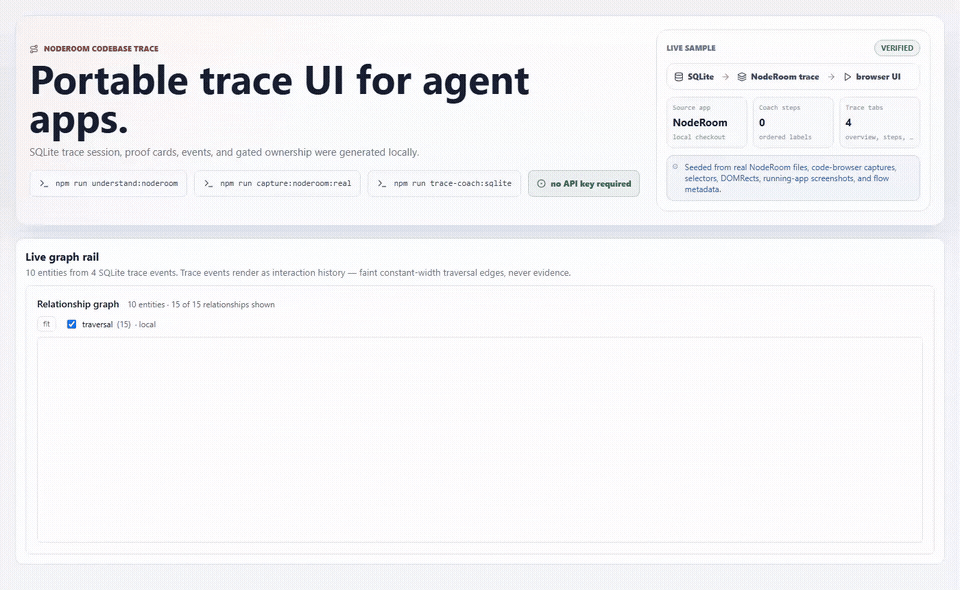960x590 pixels.
Task: Click the 'overview, steps' caption
Action: point(879,137)
